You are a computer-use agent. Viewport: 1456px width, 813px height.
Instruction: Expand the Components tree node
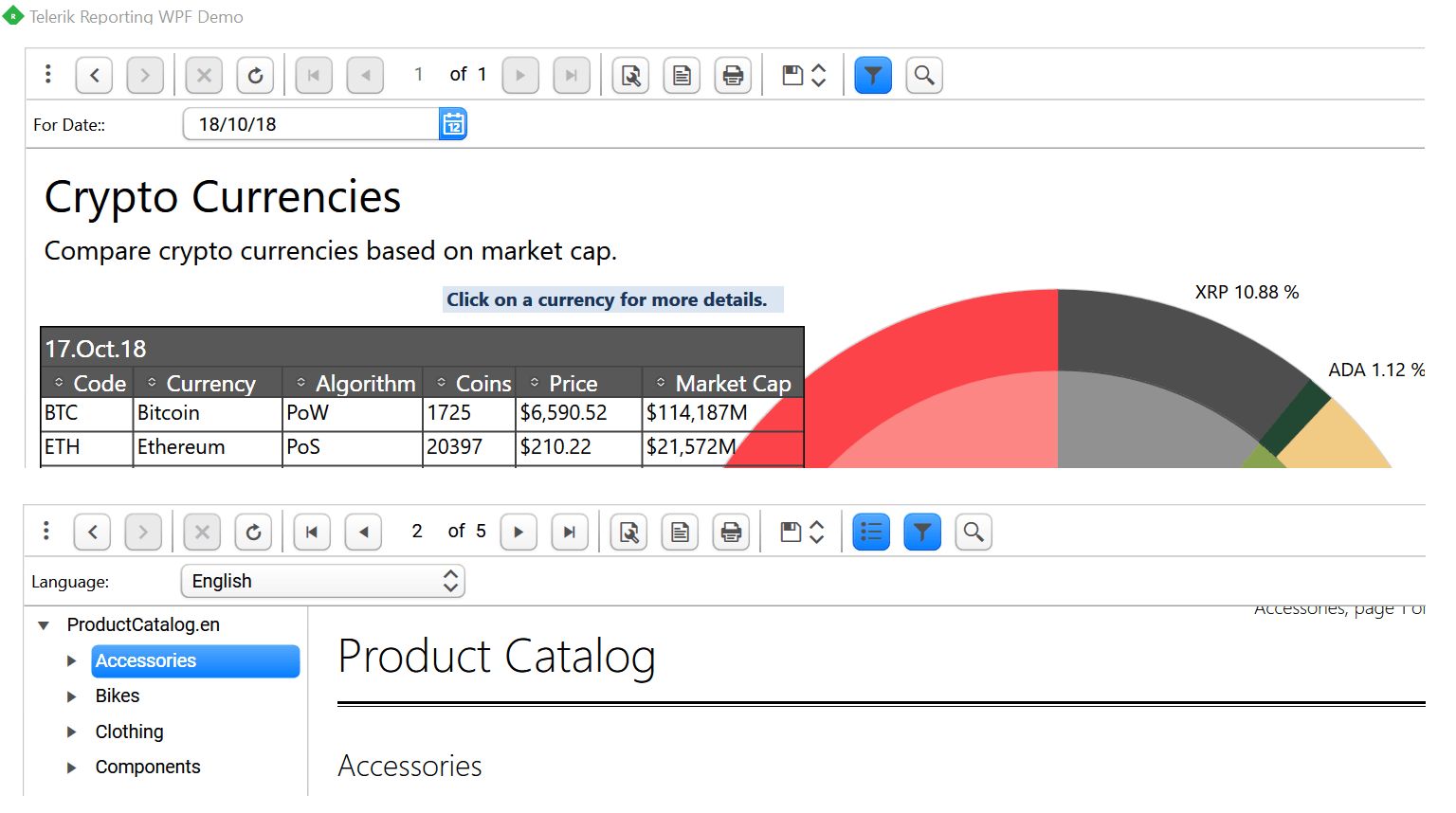coord(71,768)
